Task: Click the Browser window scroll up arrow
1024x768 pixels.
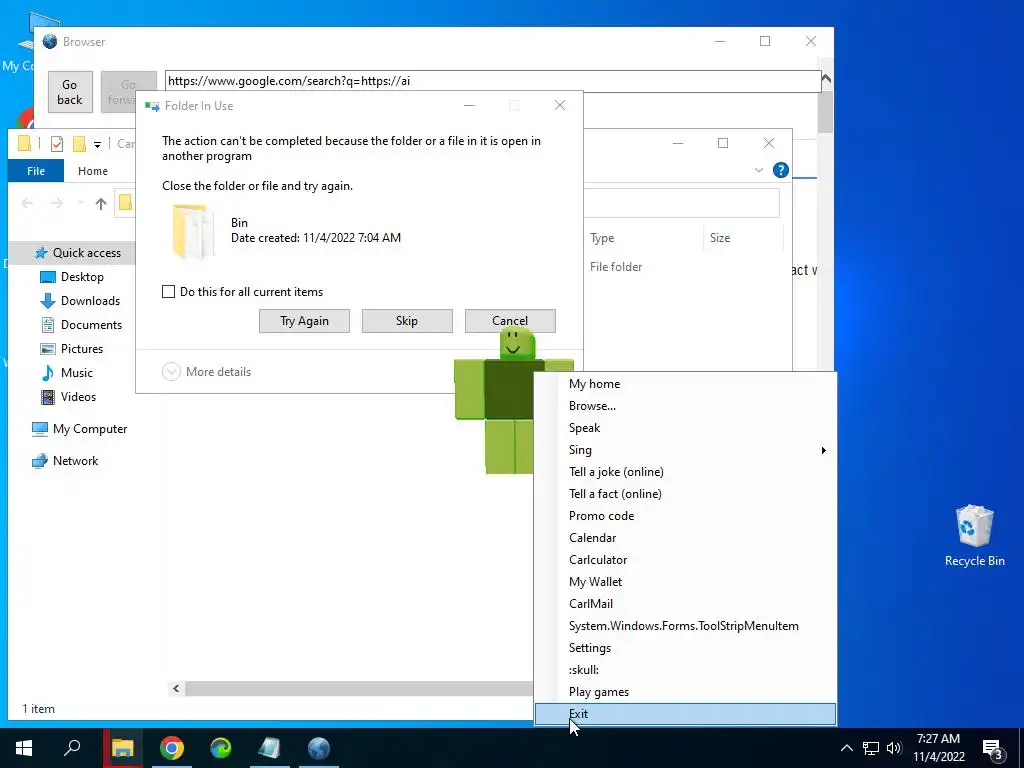Action: (825, 79)
